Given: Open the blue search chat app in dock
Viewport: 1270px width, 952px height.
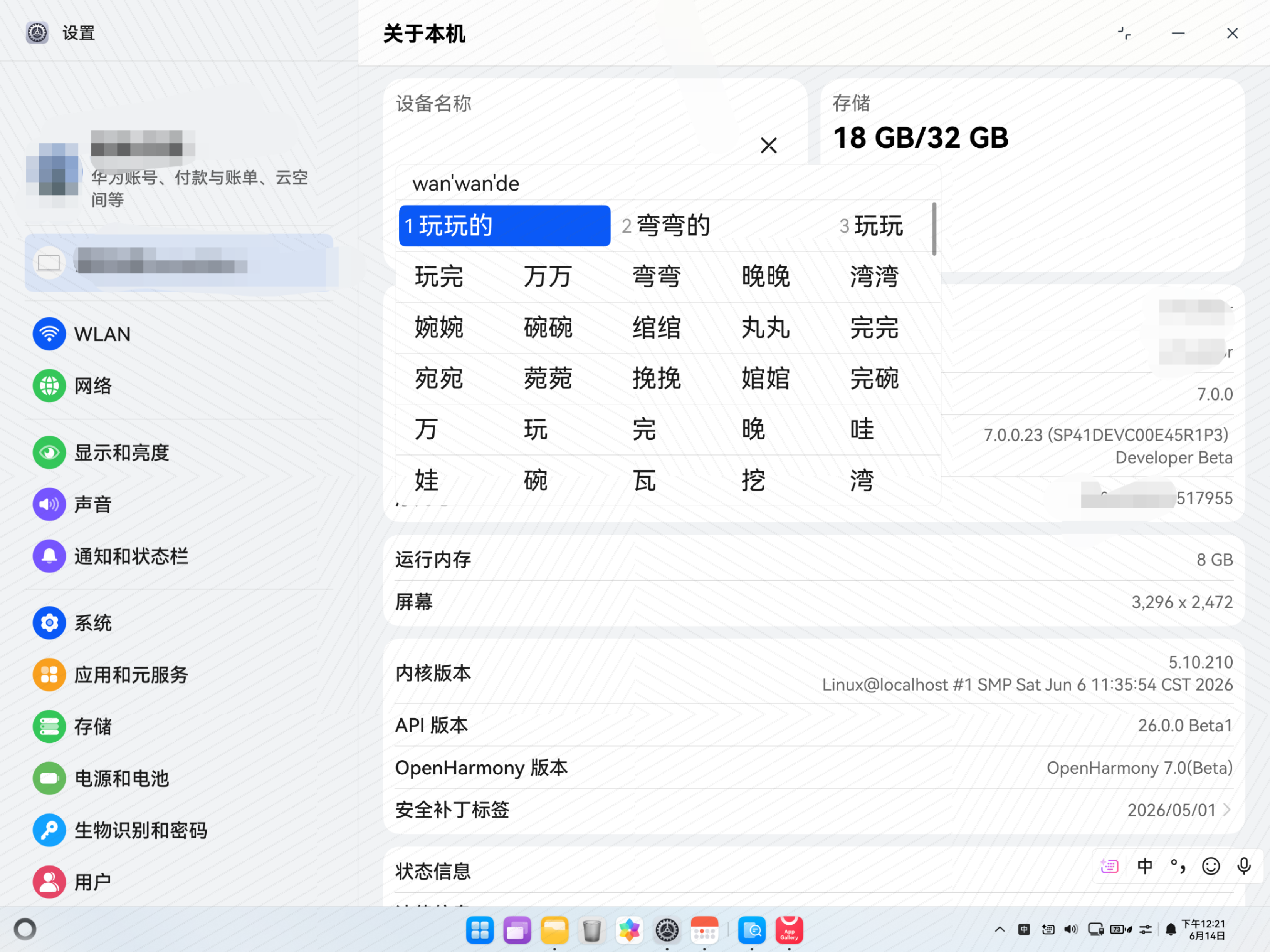Looking at the screenshot, I should [x=751, y=930].
